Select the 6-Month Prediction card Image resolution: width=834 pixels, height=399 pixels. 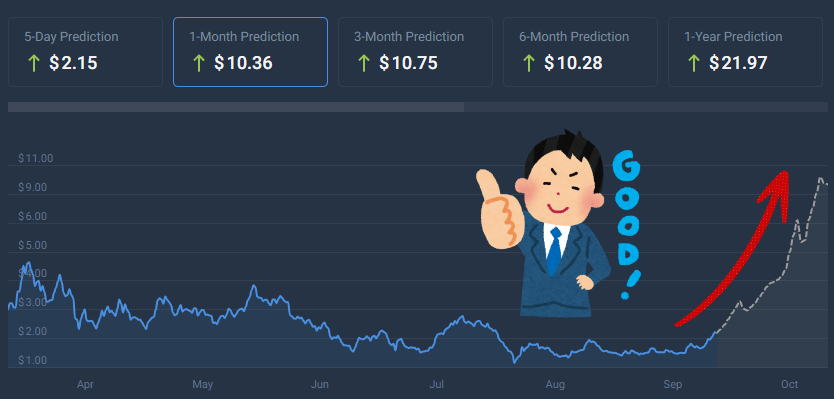(580, 52)
